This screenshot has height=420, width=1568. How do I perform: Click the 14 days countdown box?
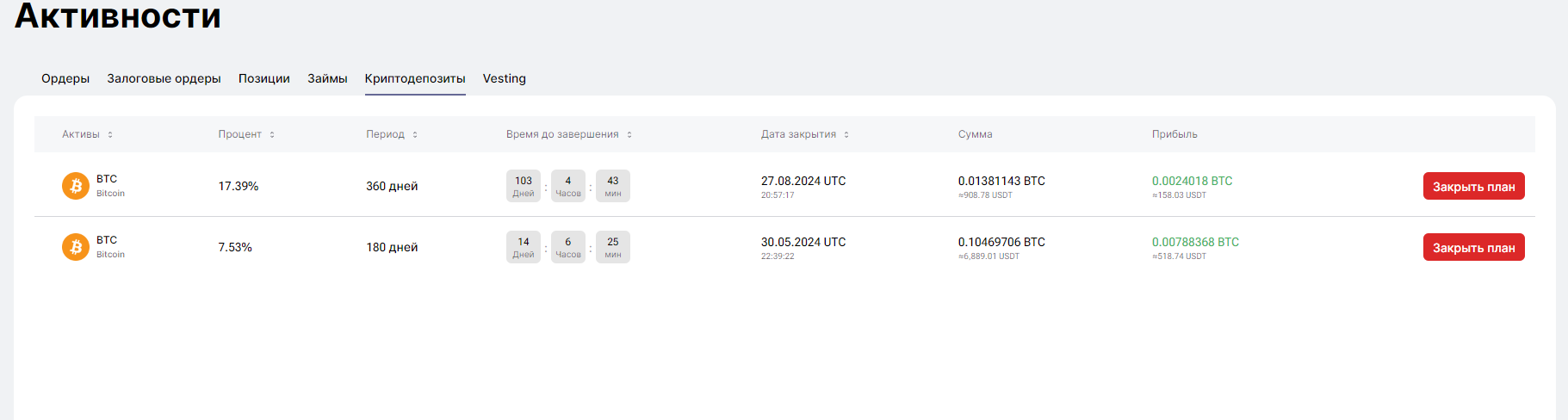[x=524, y=247]
